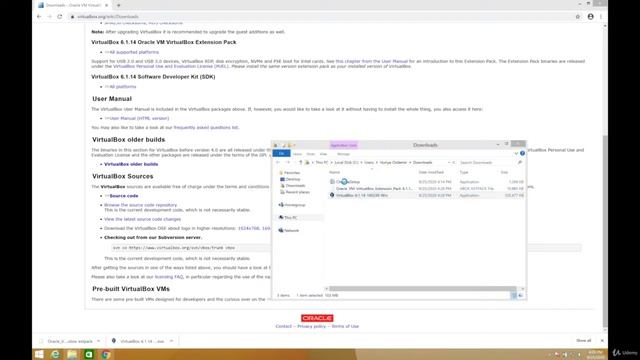Screen dimensions: 640x360
Task: Refresh the Explorer Downloads folder
Action: pos(454,162)
